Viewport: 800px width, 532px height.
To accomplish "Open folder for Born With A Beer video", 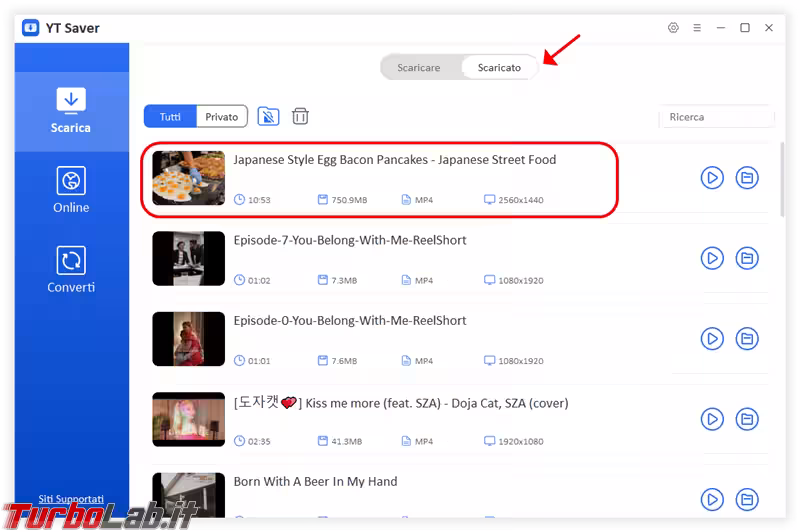I will 746,499.
